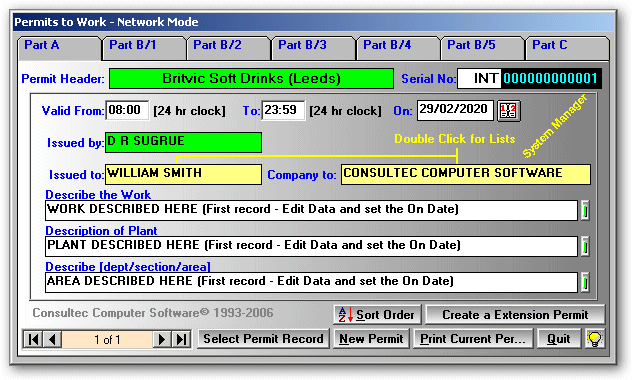The width and height of the screenshot is (632, 380).
Task: Open the Part B/1 tab
Action: click(x=144, y=48)
